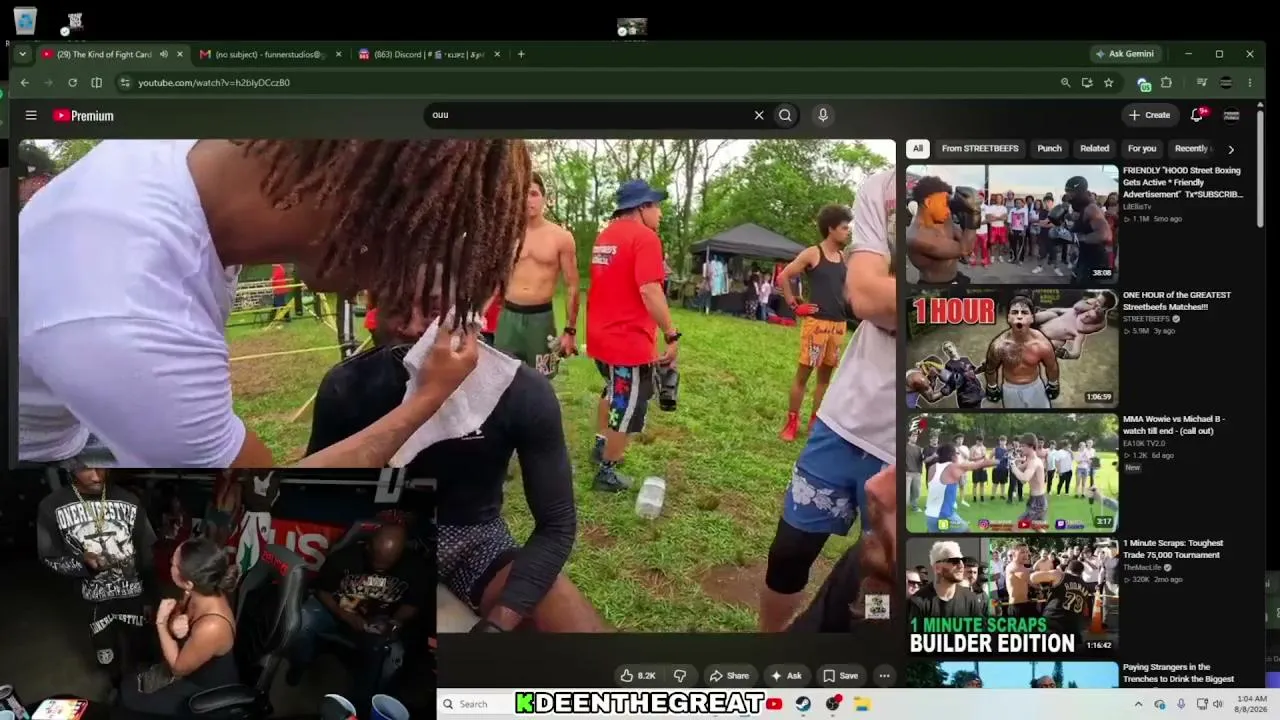The height and width of the screenshot is (720, 1280).
Task: Open YouTube from the Windows taskbar
Action: coord(774,704)
